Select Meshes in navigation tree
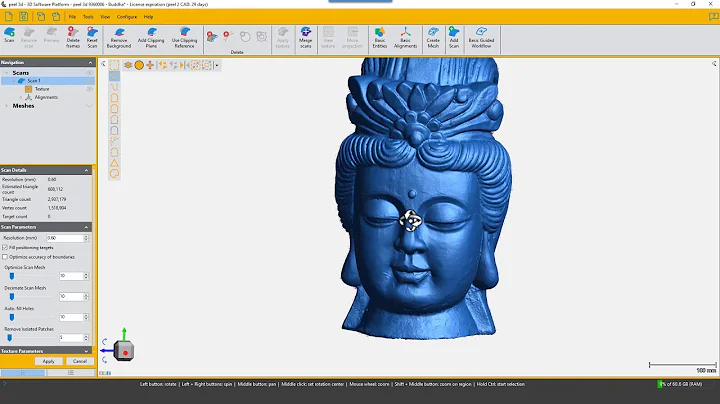This screenshot has width=720, height=404. coord(23,106)
